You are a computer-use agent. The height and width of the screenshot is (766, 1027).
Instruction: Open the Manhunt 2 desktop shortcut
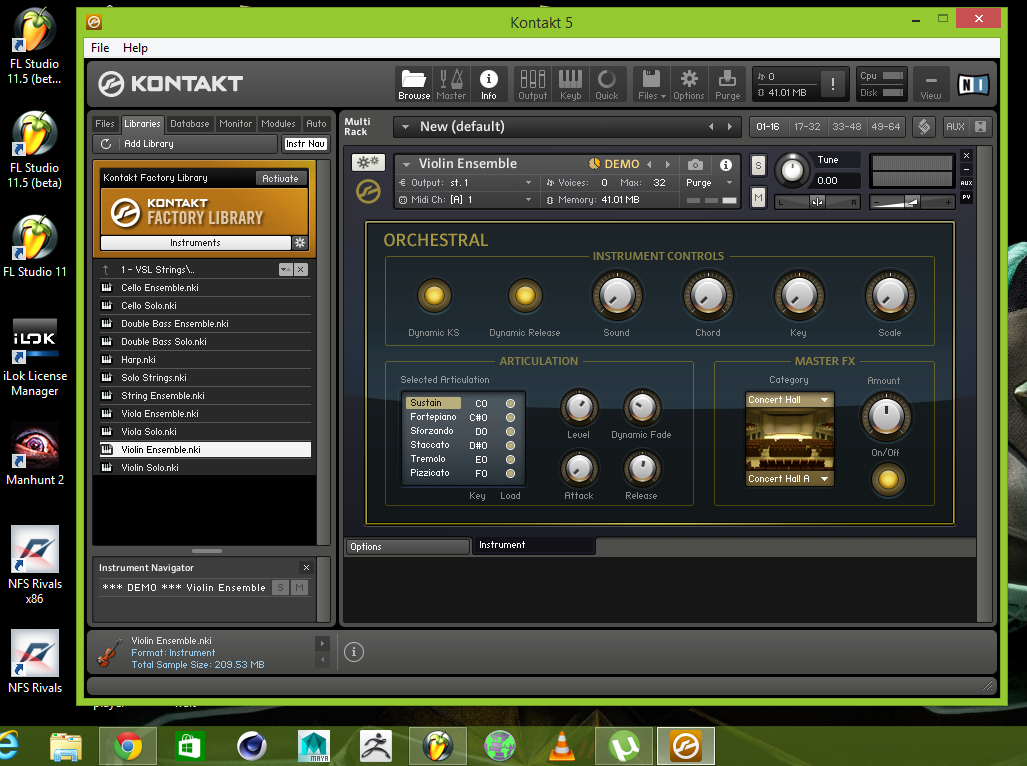(35, 454)
